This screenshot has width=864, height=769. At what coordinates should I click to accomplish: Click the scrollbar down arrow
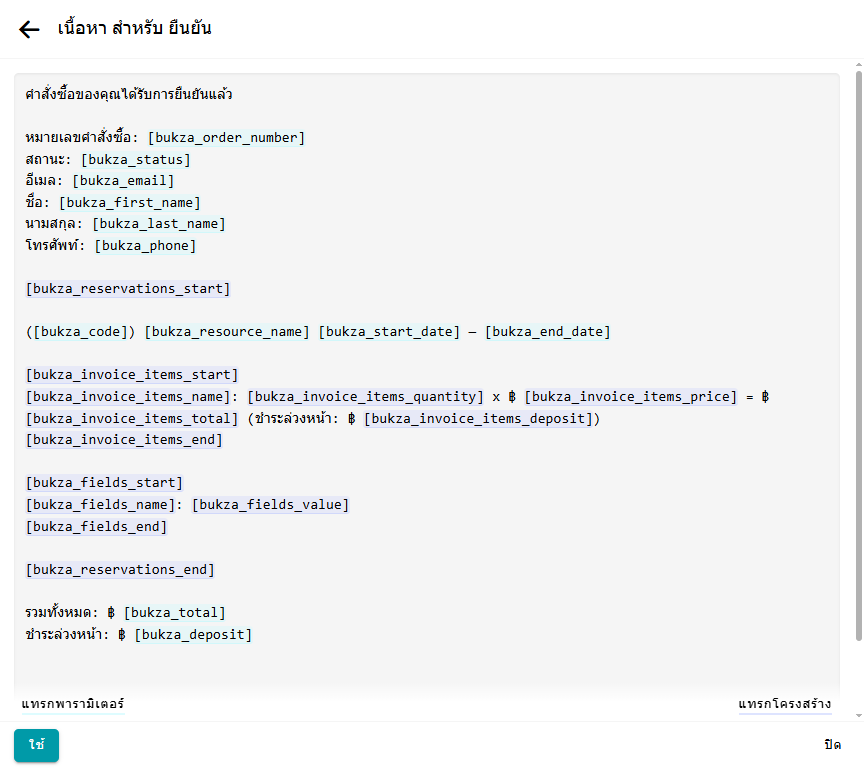[857, 715]
